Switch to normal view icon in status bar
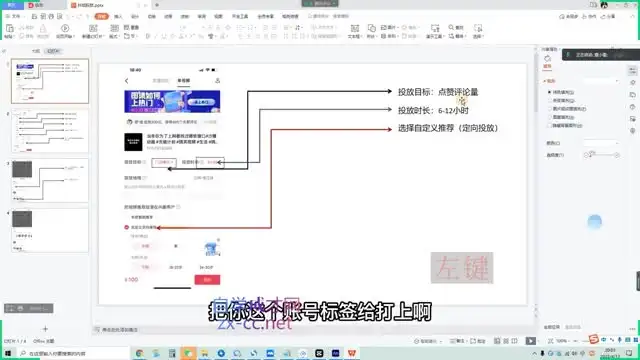 pos(497,341)
